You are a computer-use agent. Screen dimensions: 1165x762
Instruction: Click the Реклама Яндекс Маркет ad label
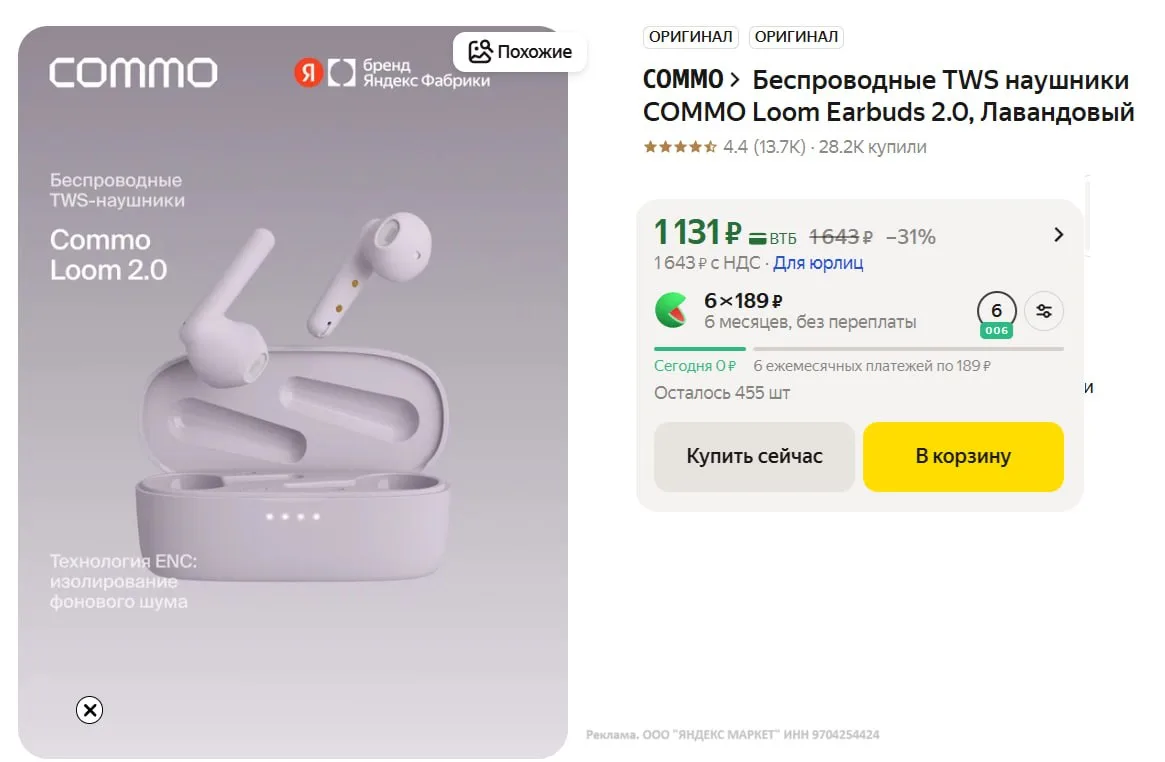coord(733,735)
